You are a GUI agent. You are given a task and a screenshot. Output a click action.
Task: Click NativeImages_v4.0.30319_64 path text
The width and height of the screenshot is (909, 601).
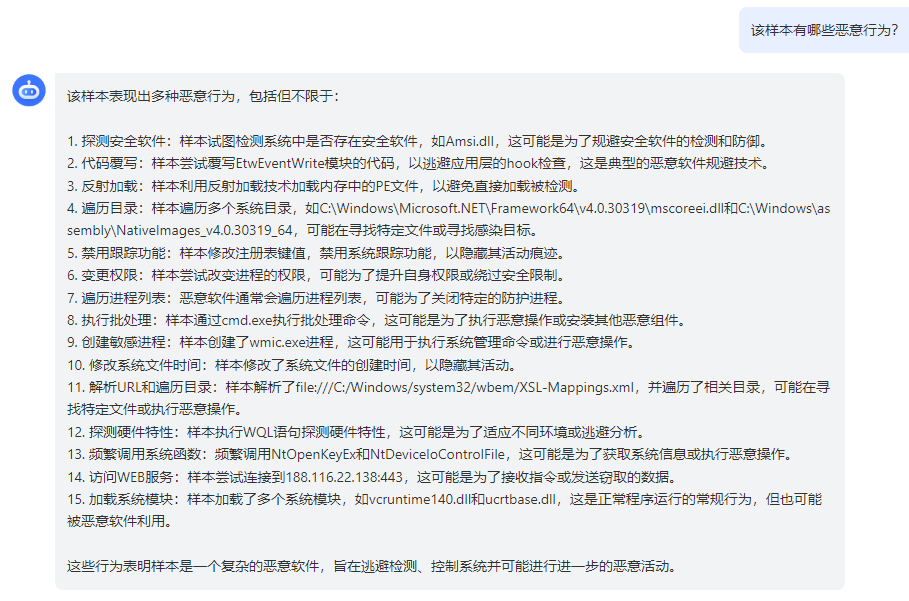click(205, 231)
